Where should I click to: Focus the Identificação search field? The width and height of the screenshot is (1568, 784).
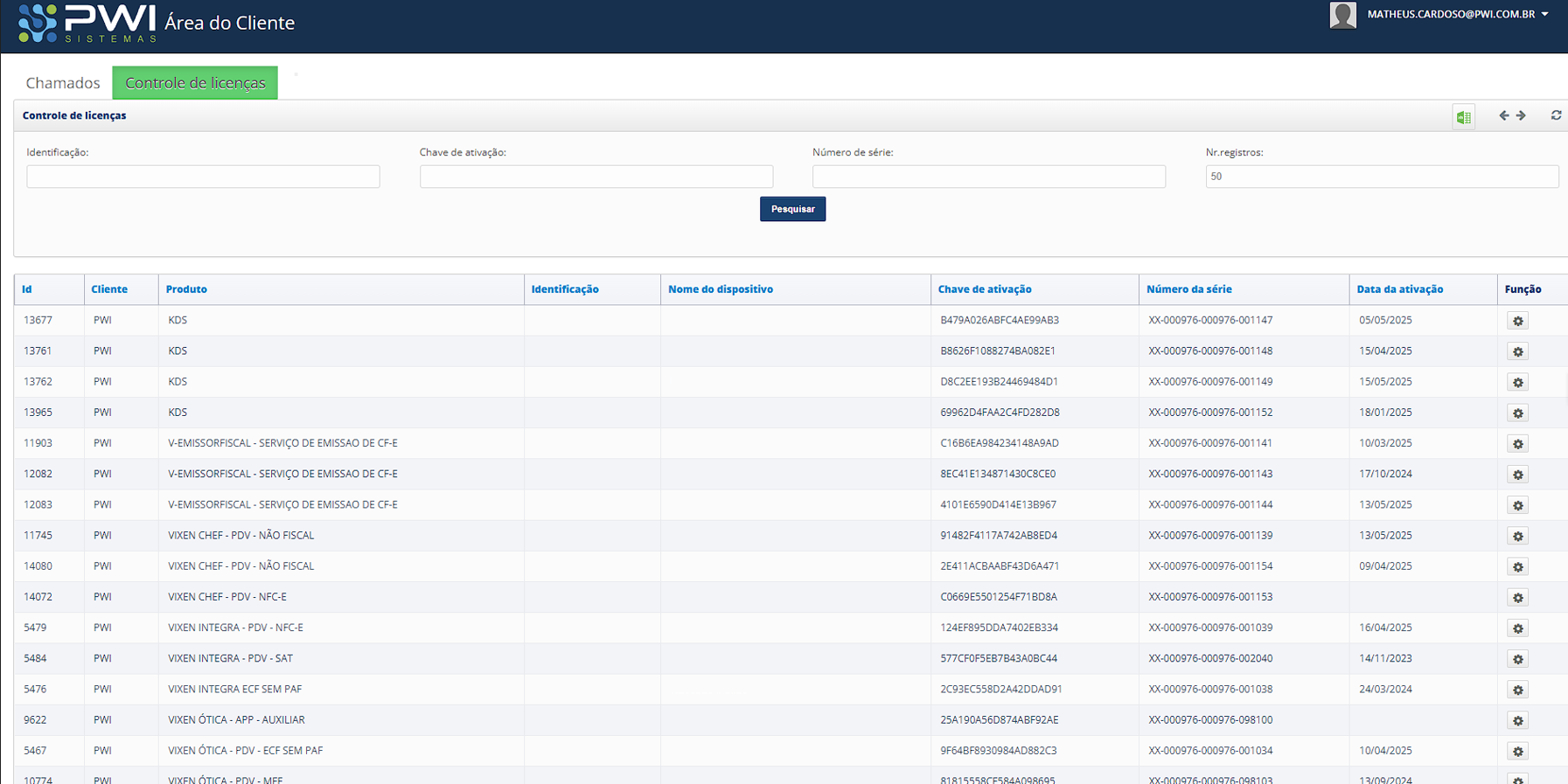tap(203, 177)
